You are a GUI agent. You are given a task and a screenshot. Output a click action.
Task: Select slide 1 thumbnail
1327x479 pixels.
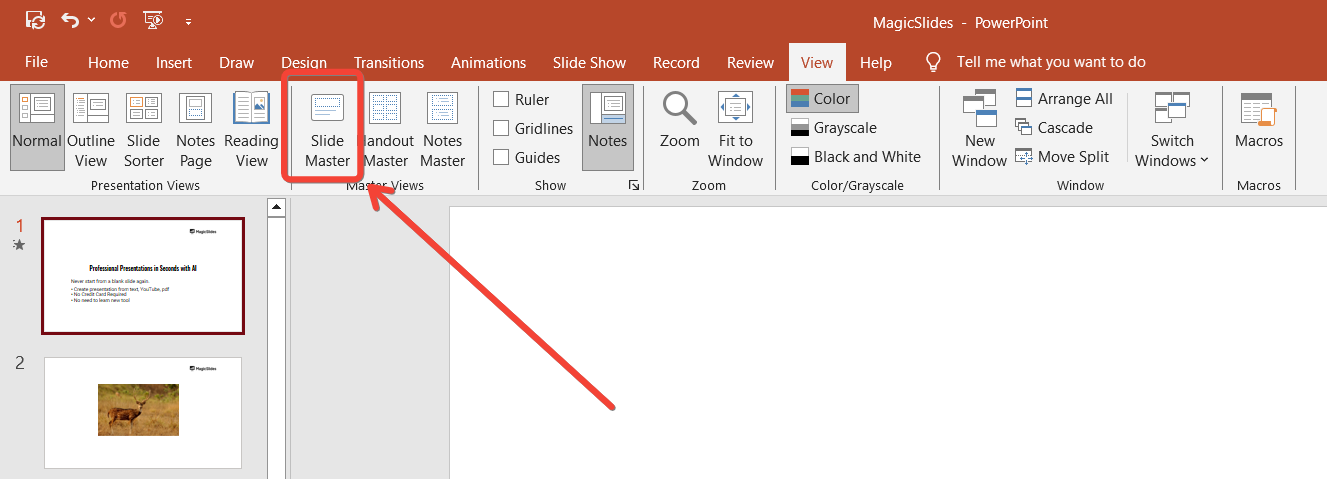click(x=143, y=276)
